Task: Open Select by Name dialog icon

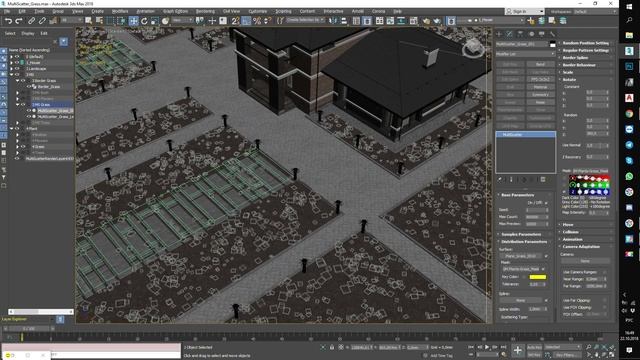Action: (99, 20)
